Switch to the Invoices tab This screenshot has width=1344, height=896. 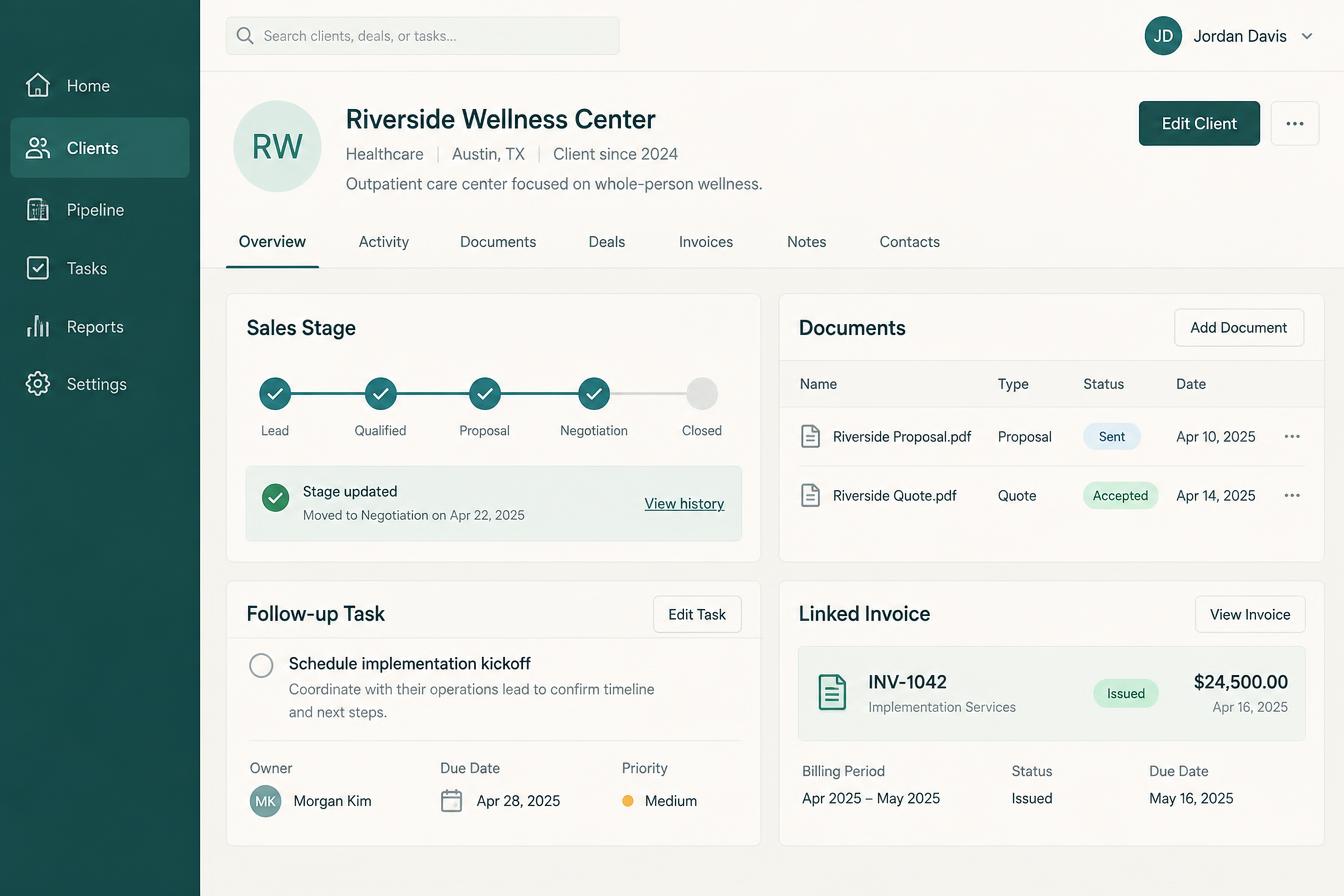click(x=706, y=242)
